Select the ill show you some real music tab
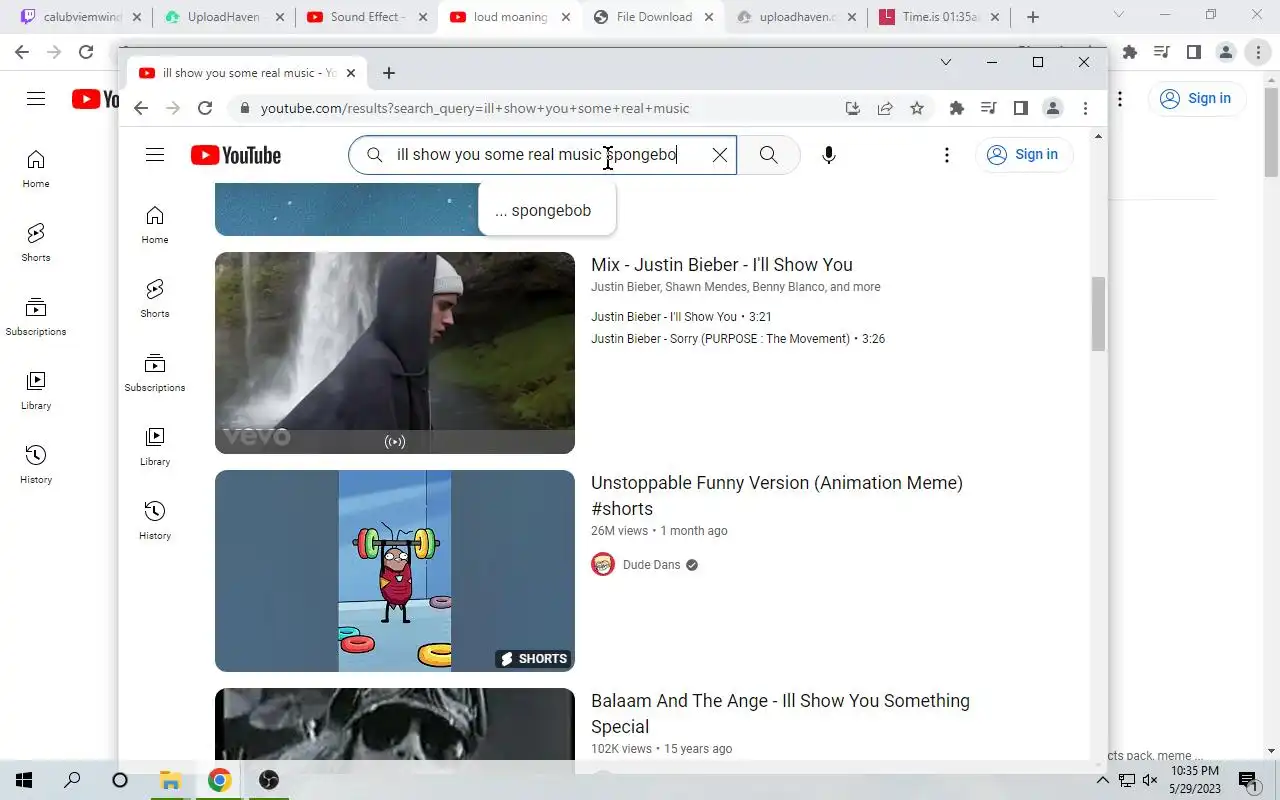 point(248,73)
